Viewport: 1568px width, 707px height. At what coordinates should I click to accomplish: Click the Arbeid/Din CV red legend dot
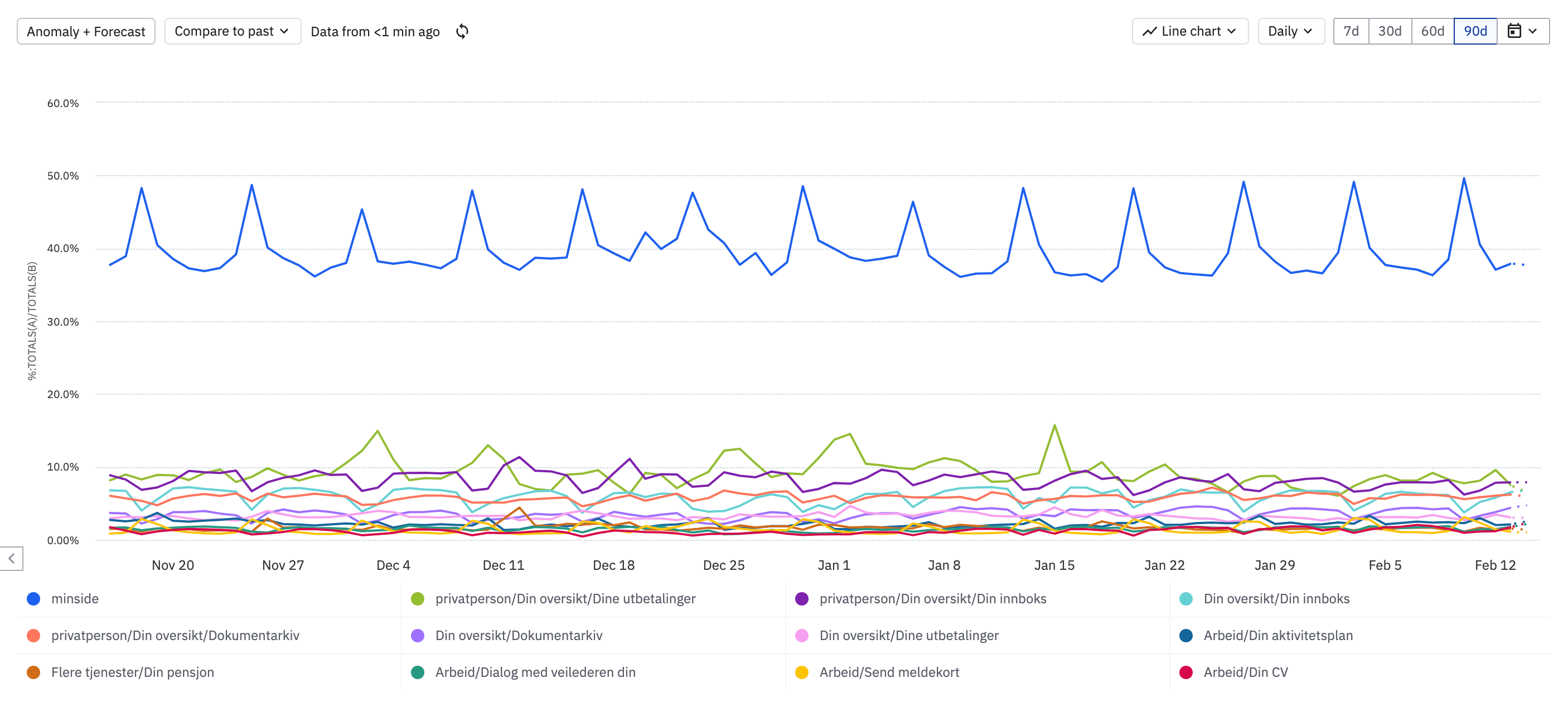click(1185, 672)
